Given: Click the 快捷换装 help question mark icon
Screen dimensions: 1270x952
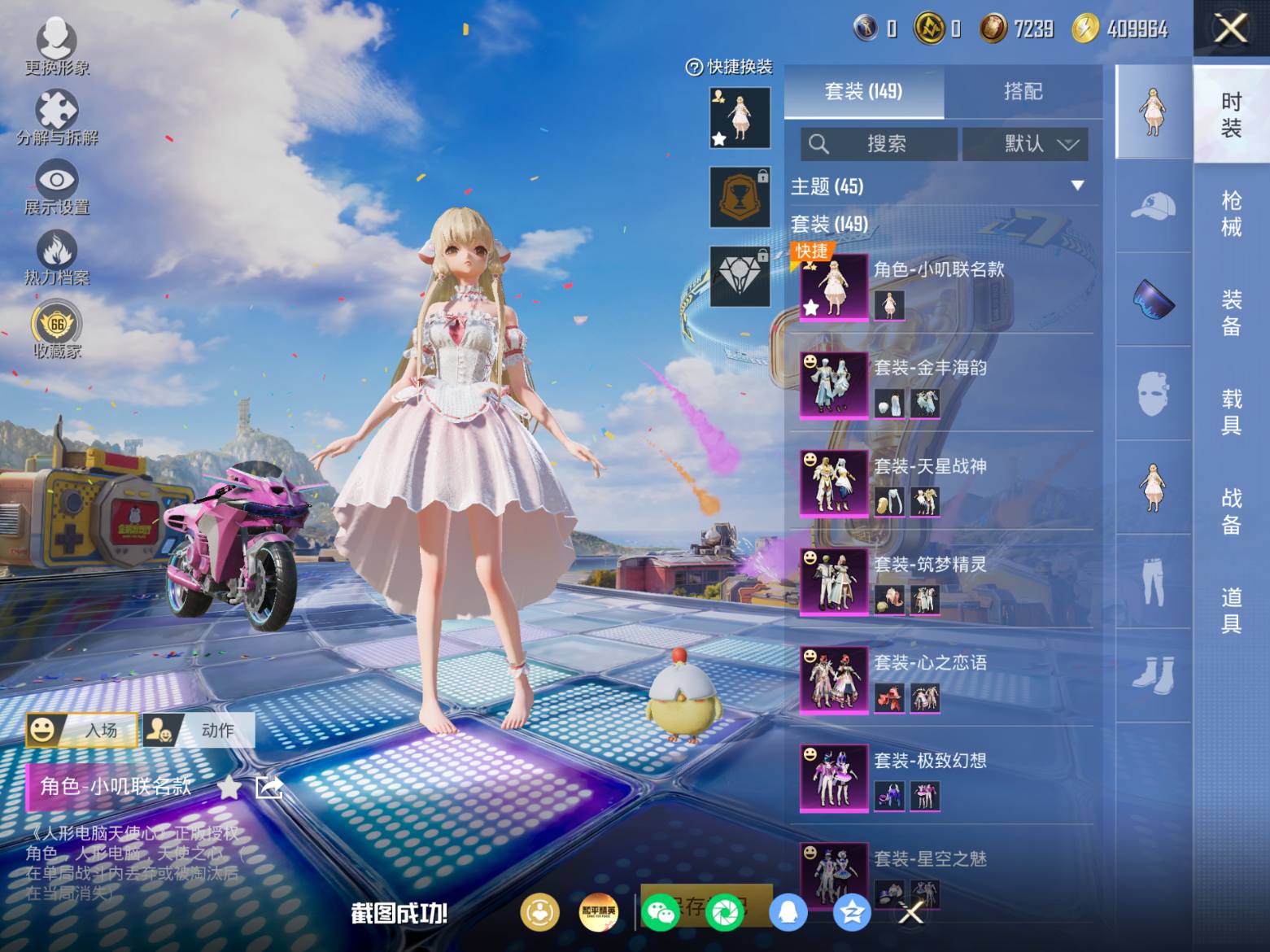Looking at the screenshot, I should pyautogui.click(x=694, y=68).
